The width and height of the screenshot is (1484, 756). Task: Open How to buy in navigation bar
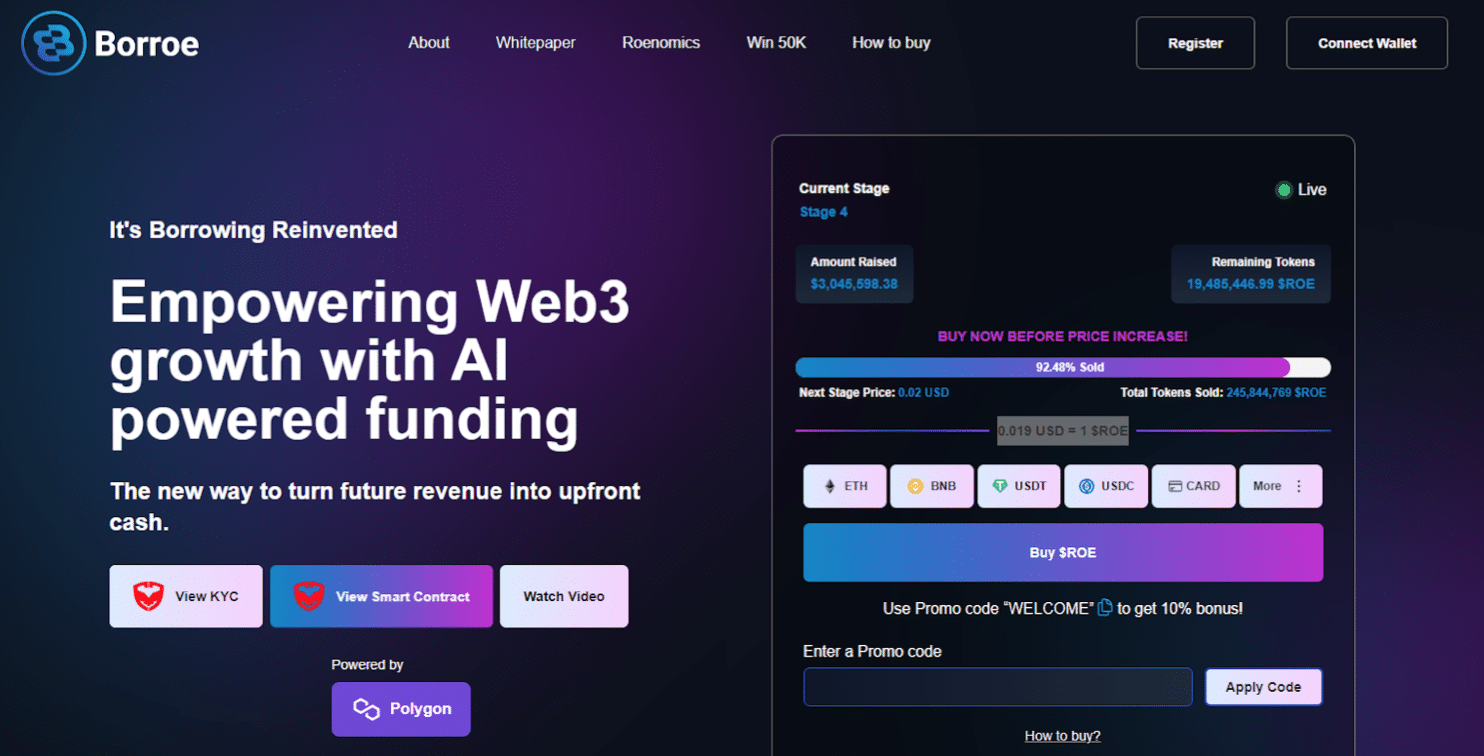(891, 43)
